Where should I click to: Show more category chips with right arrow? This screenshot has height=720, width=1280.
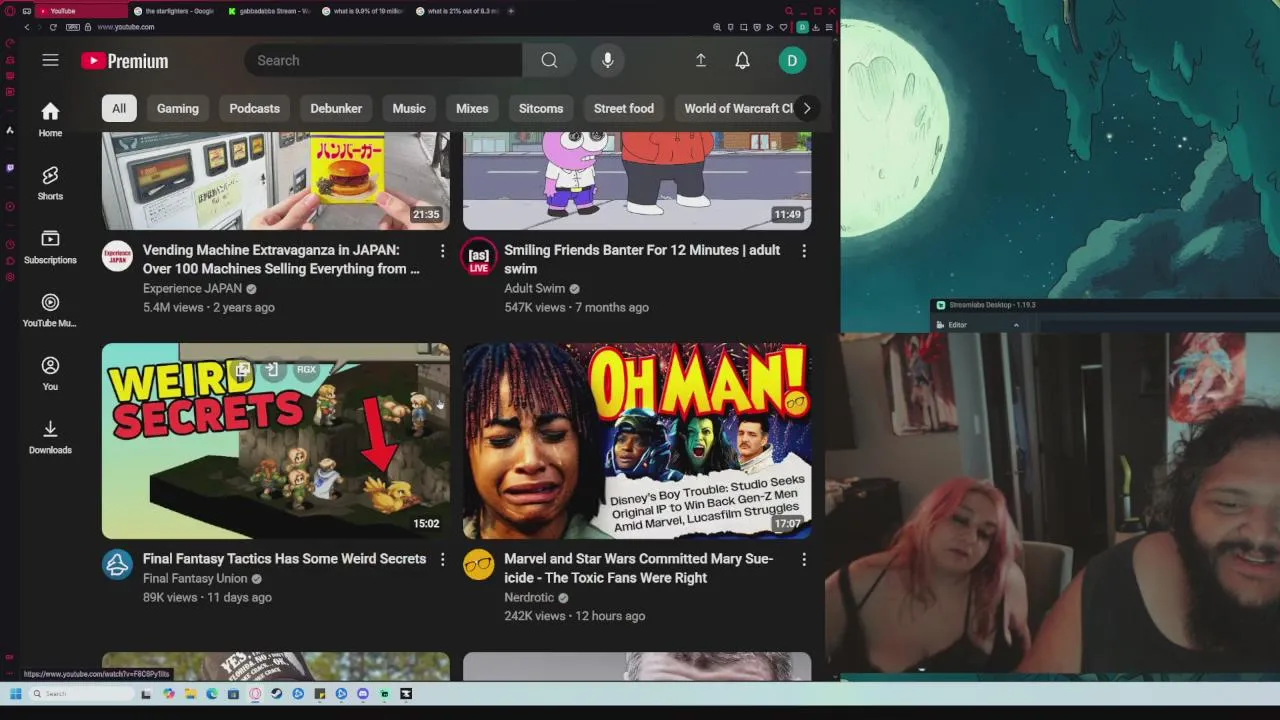pos(806,108)
